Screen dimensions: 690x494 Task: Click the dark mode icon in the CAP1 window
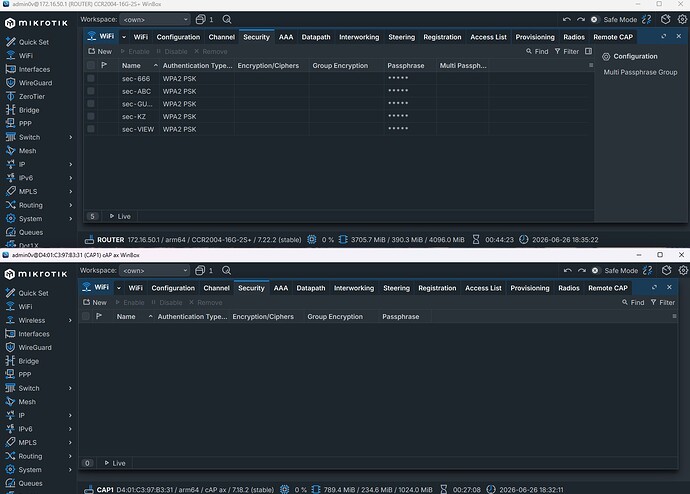666,271
